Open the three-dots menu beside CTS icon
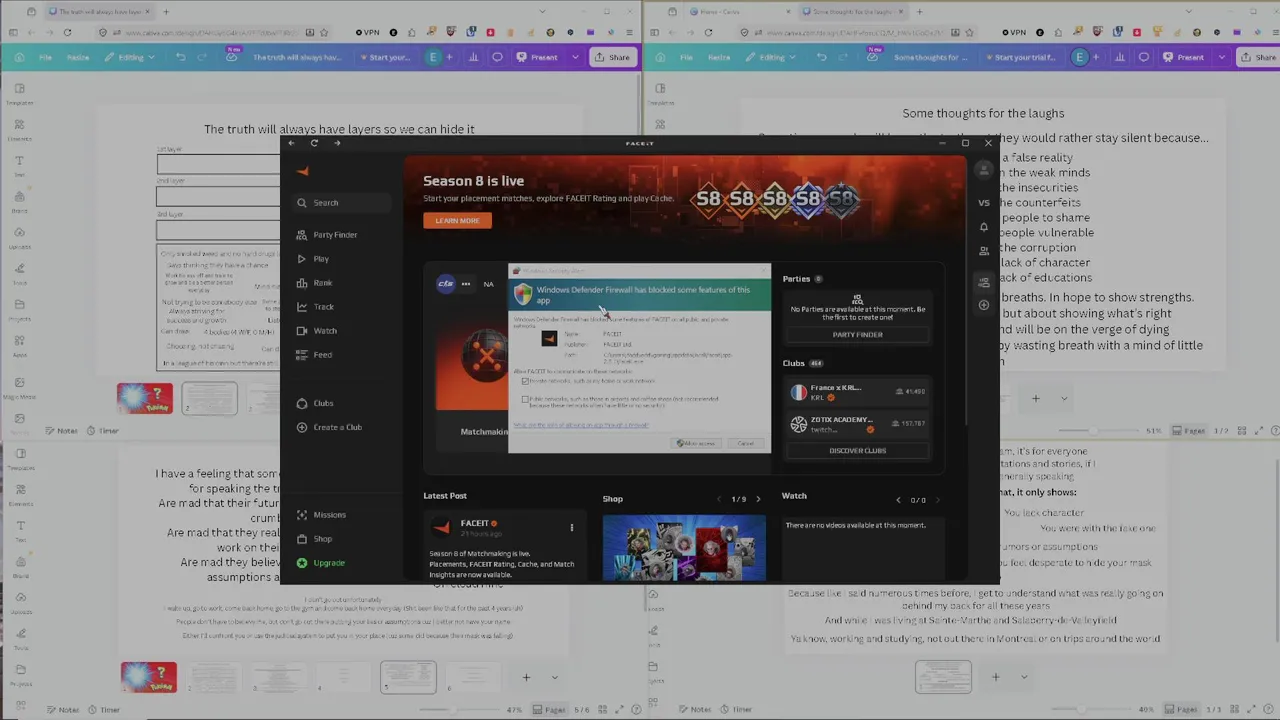 click(466, 284)
